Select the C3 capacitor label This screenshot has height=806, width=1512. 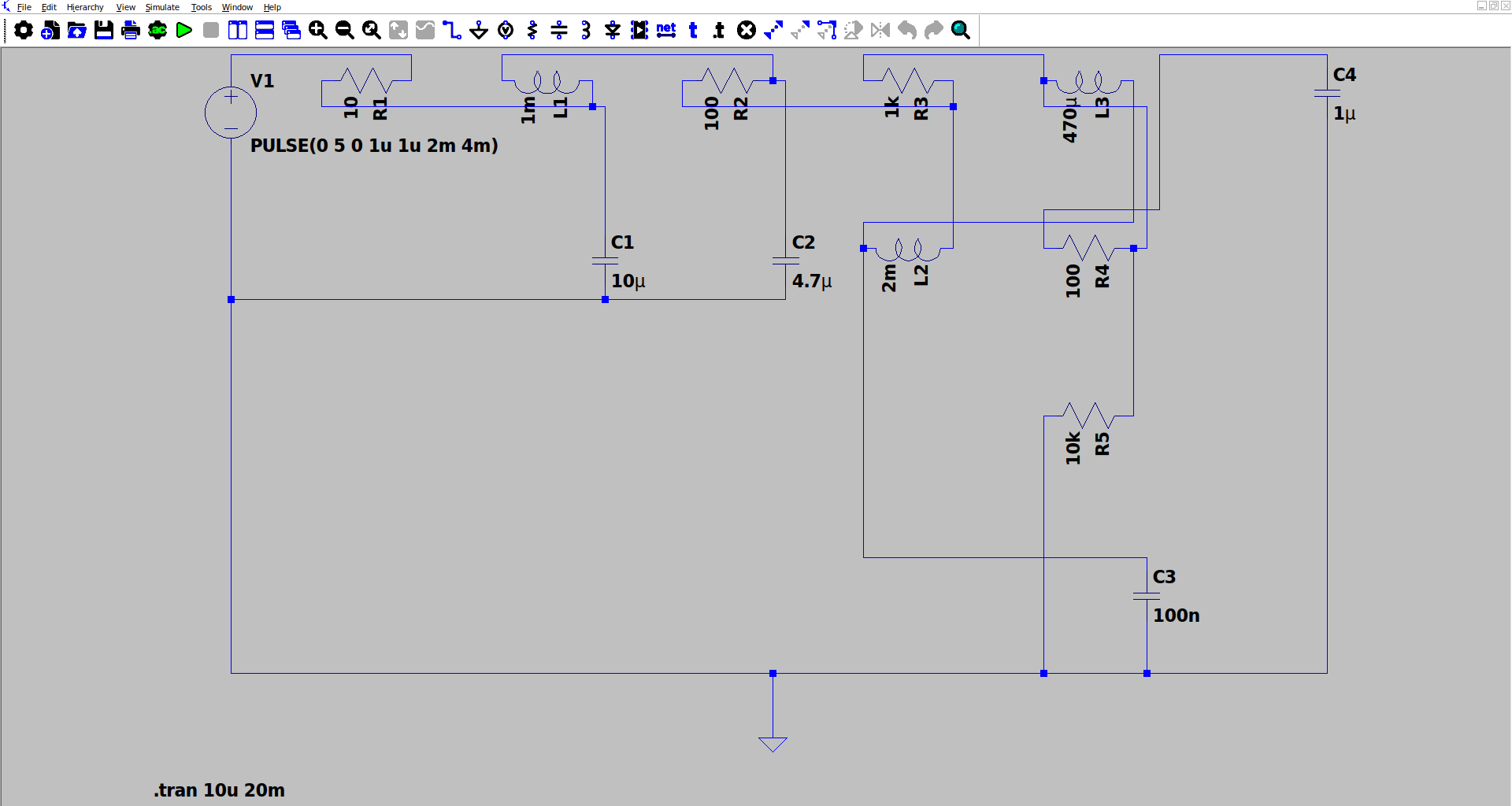point(1164,577)
